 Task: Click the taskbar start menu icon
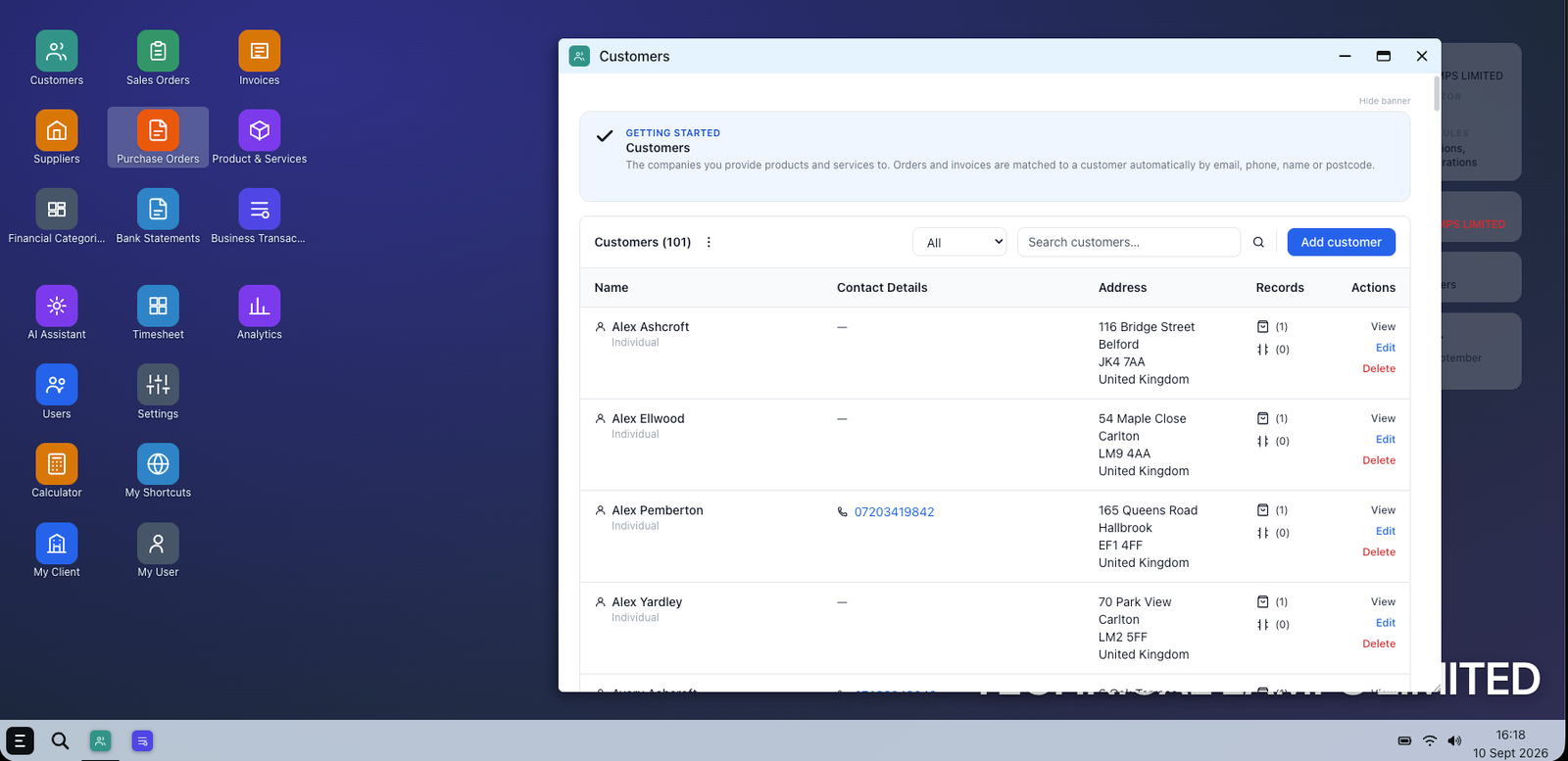(20, 741)
